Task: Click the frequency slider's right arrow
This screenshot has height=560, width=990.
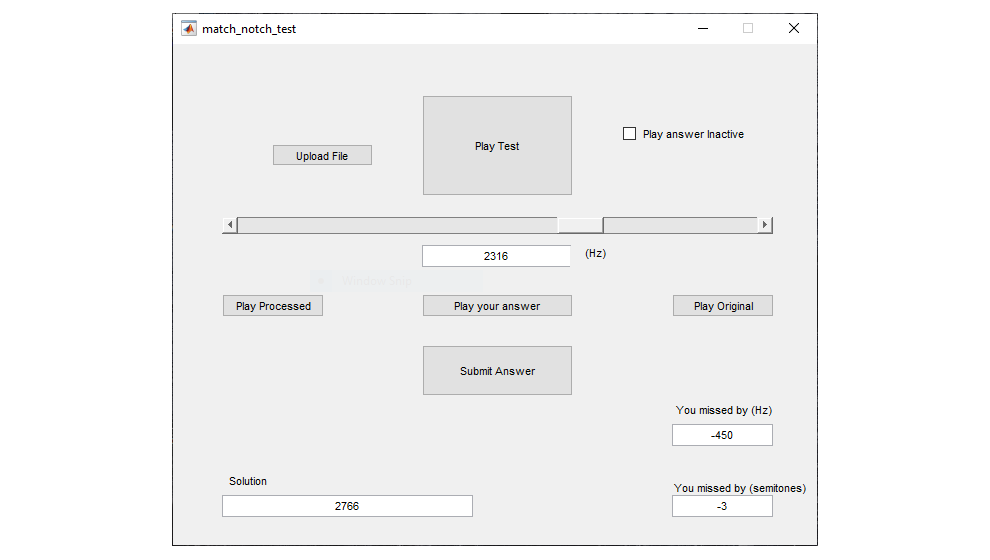Action: 765,225
